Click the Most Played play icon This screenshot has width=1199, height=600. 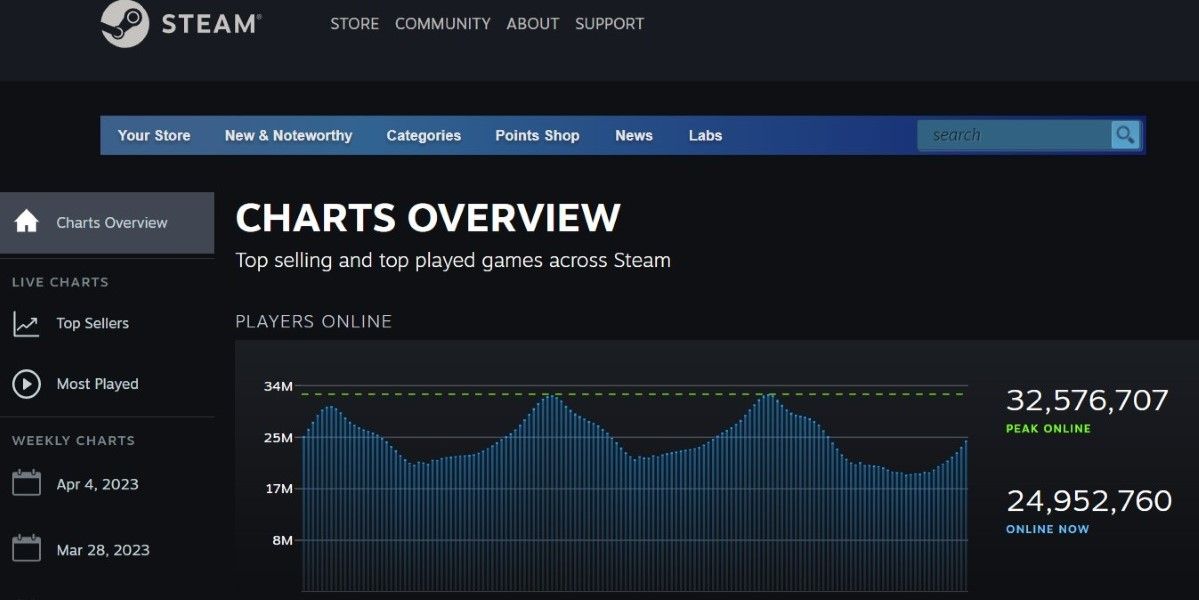click(x=26, y=384)
